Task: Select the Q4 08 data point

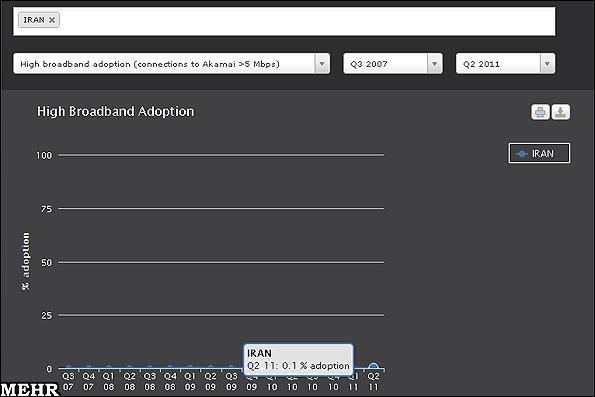Action: [x=170, y=367]
